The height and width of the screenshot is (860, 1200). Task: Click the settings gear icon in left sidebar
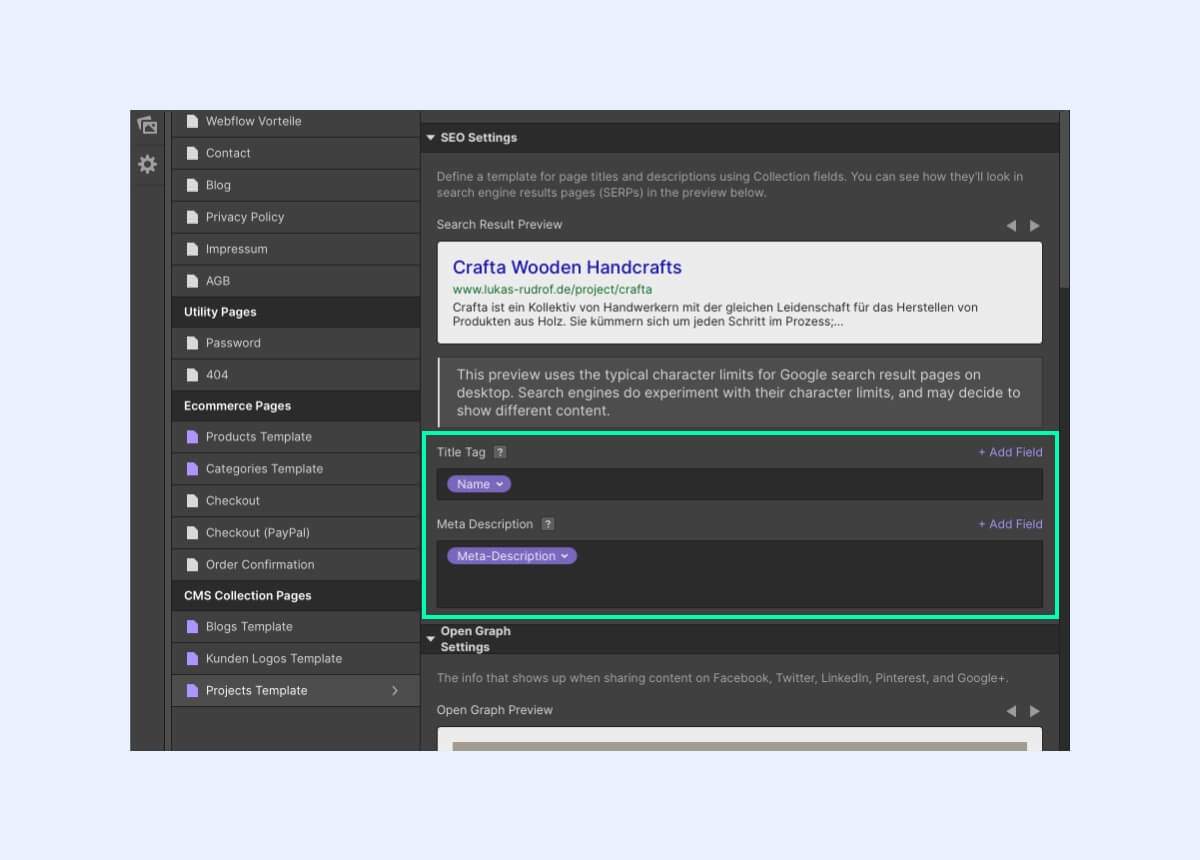(147, 165)
